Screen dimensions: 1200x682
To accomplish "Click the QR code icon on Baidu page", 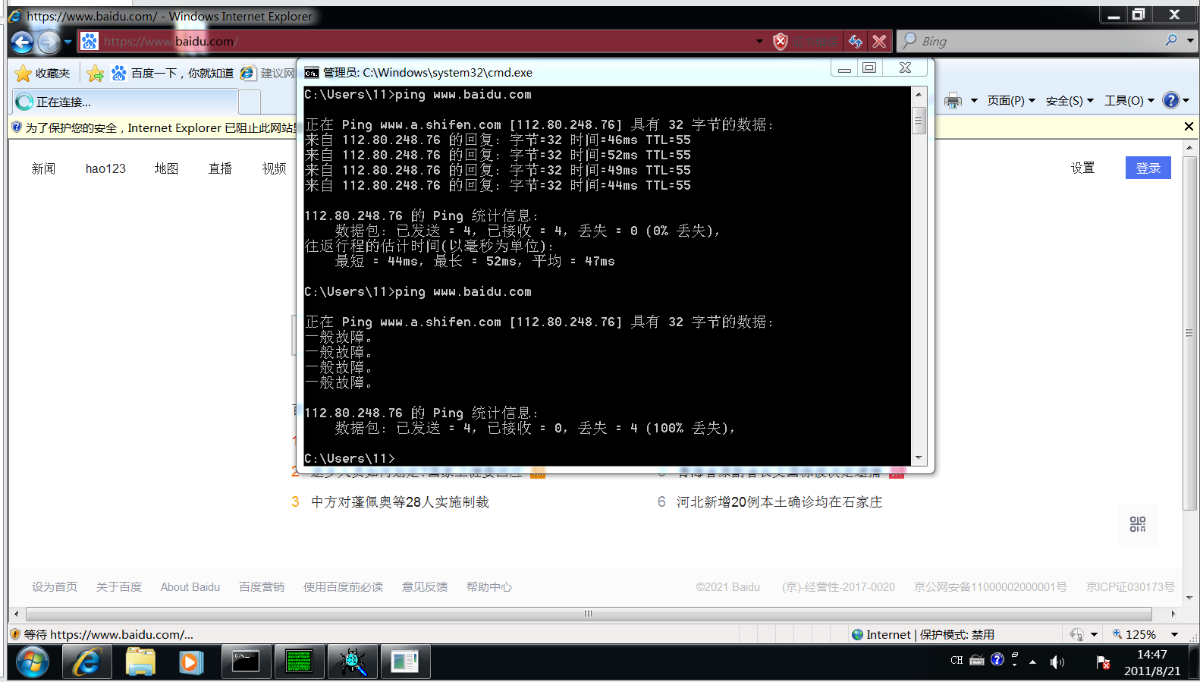I will [1138, 525].
